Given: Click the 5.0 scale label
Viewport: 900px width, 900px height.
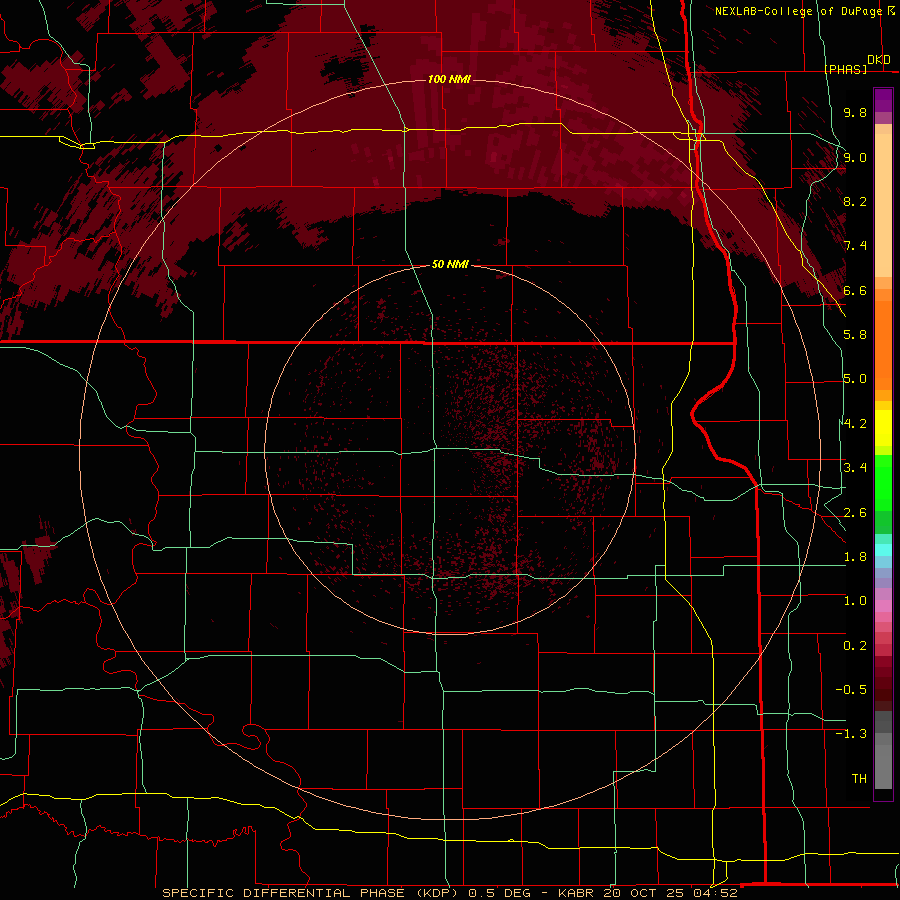Looking at the screenshot, I should pyautogui.click(x=855, y=379).
